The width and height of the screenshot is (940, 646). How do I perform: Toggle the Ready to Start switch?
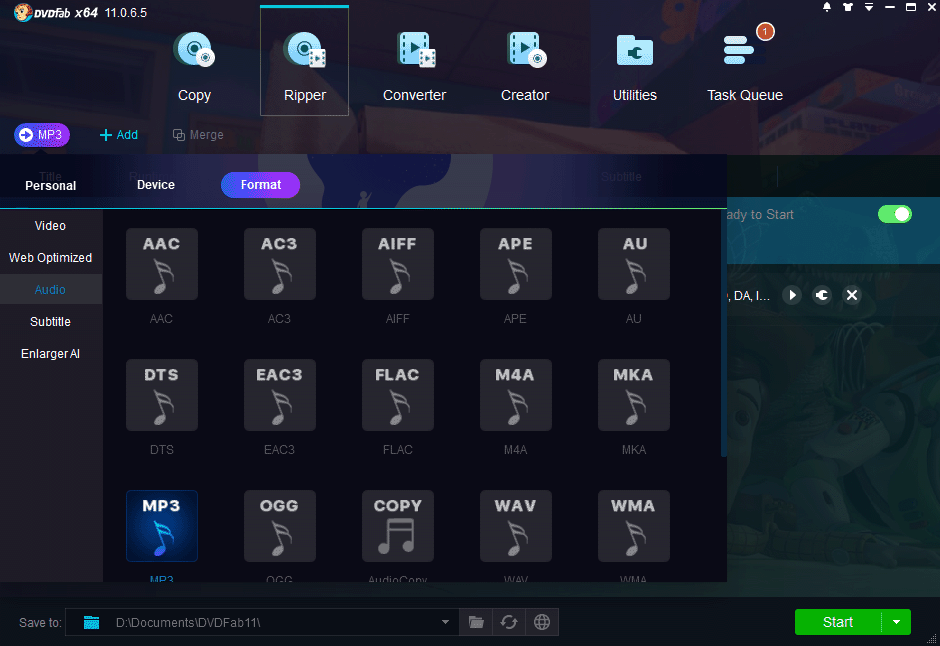pos(894,214)
